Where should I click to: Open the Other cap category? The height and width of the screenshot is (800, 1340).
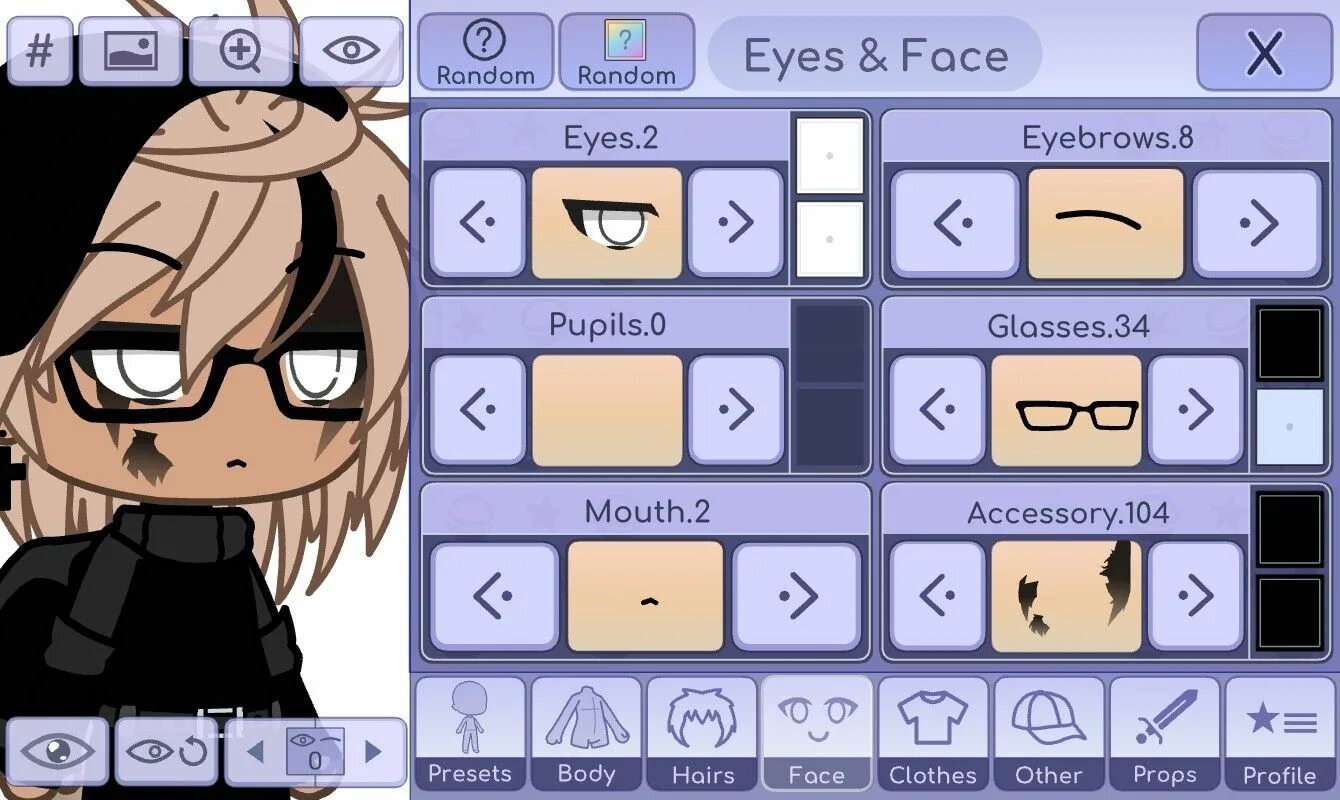click(1048, 733)
